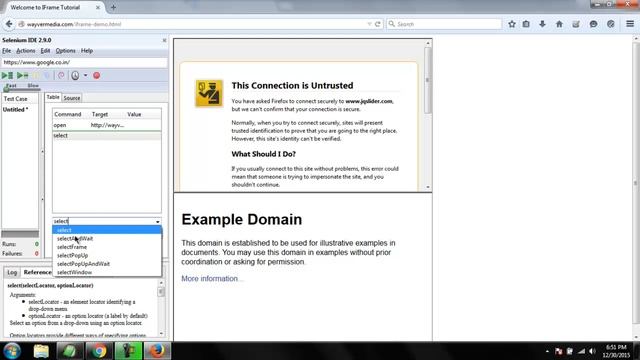This screenshot has width=640, height=360.
Task: Select the Untitled test case
Action: point(16,110)
